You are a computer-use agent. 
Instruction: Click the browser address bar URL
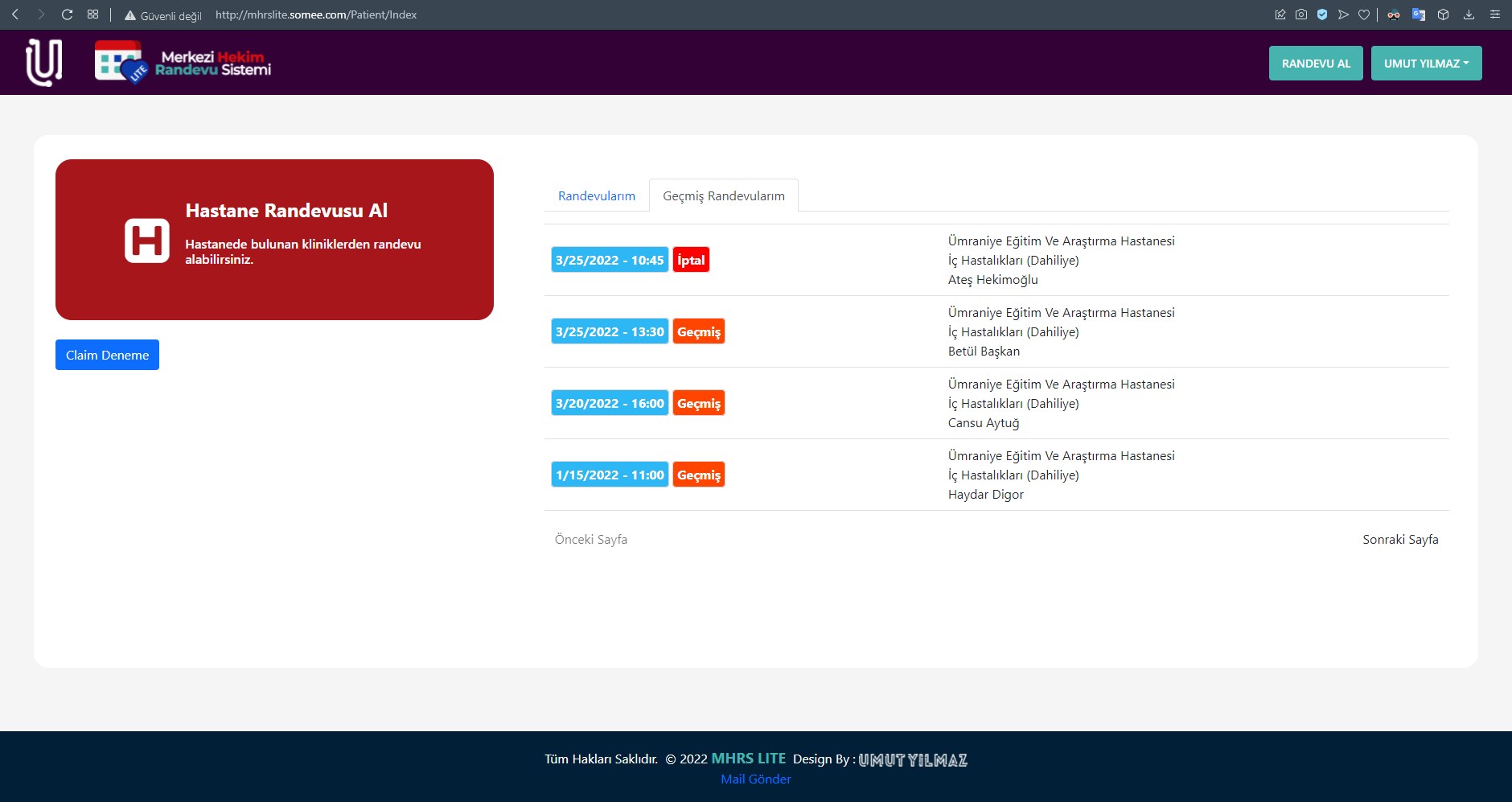[316, 14]
